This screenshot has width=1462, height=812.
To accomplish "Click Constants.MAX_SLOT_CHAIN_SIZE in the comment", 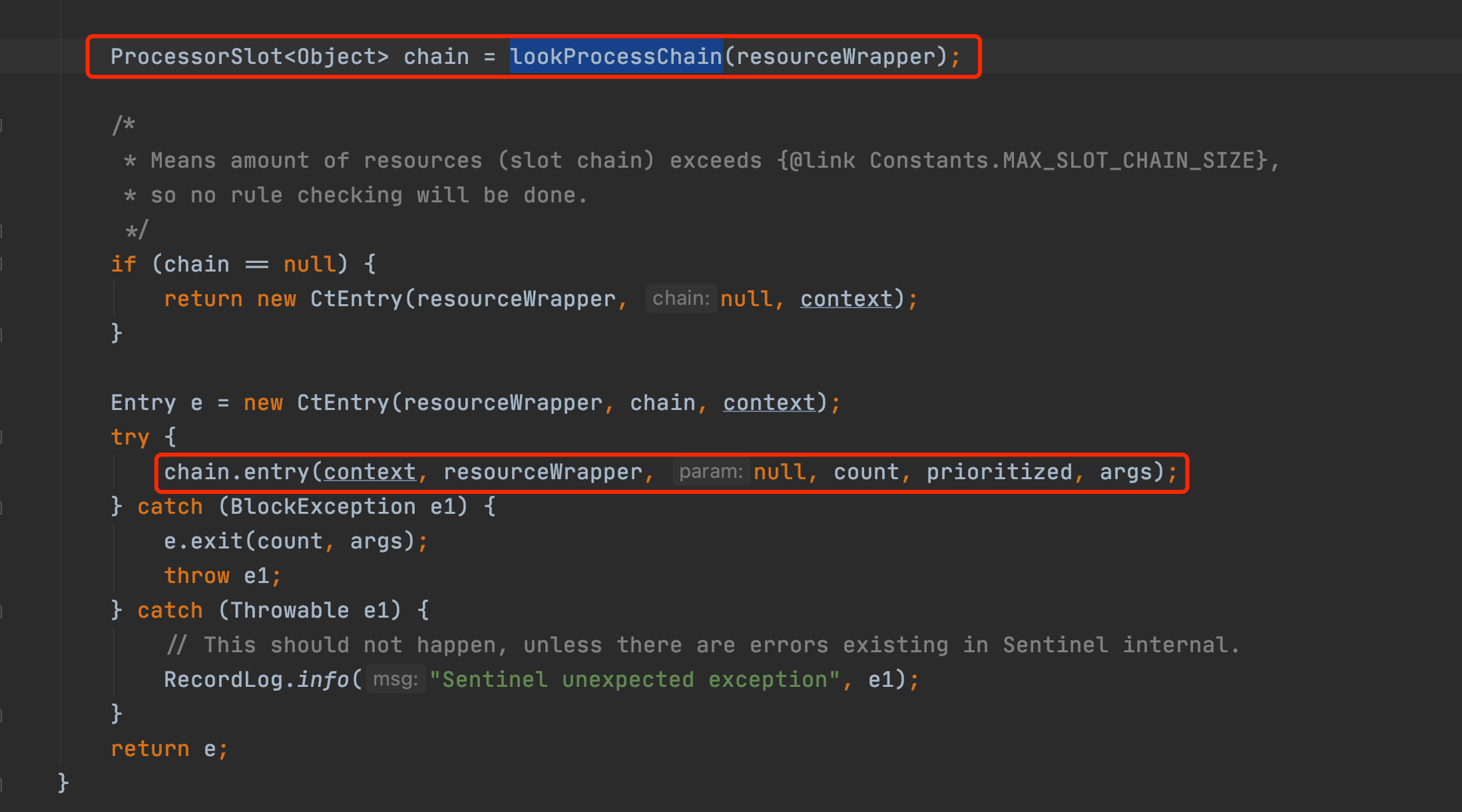I will click(x=1062, y=160).
